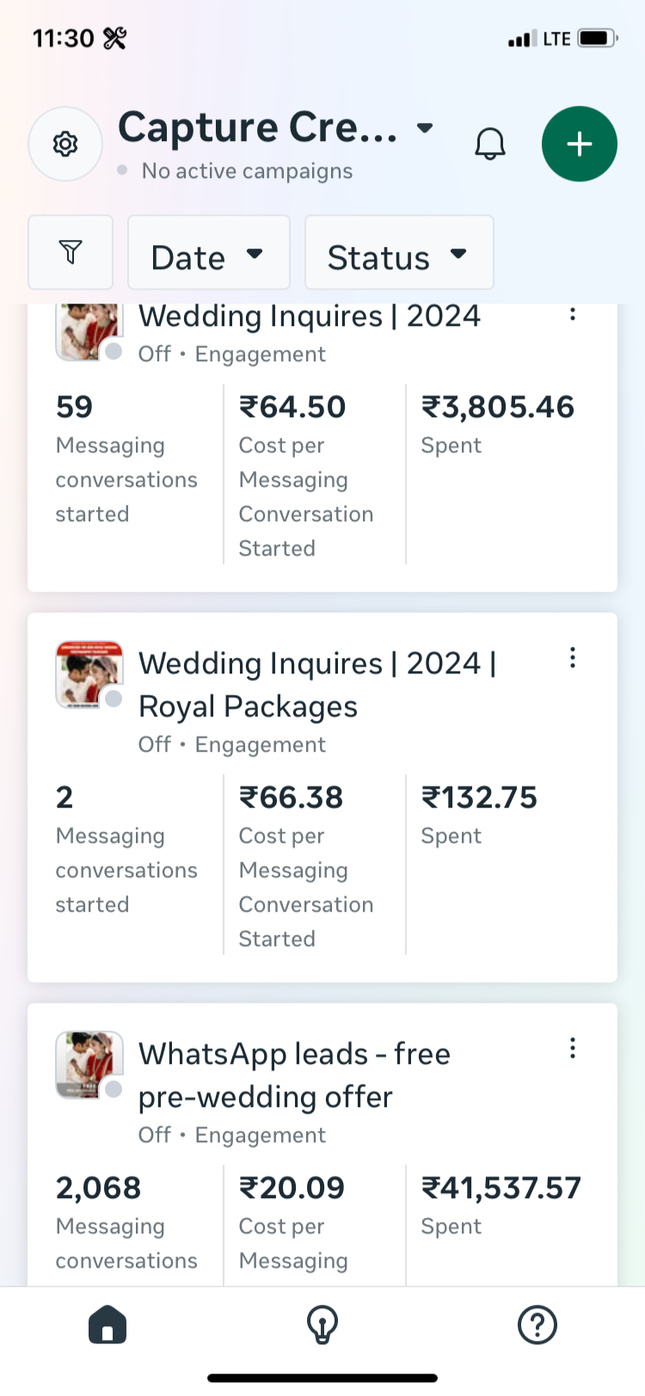Open the lightbulb insights tab
The height and width of the screenshot is (1396, 645).
tap(321, 1325)
